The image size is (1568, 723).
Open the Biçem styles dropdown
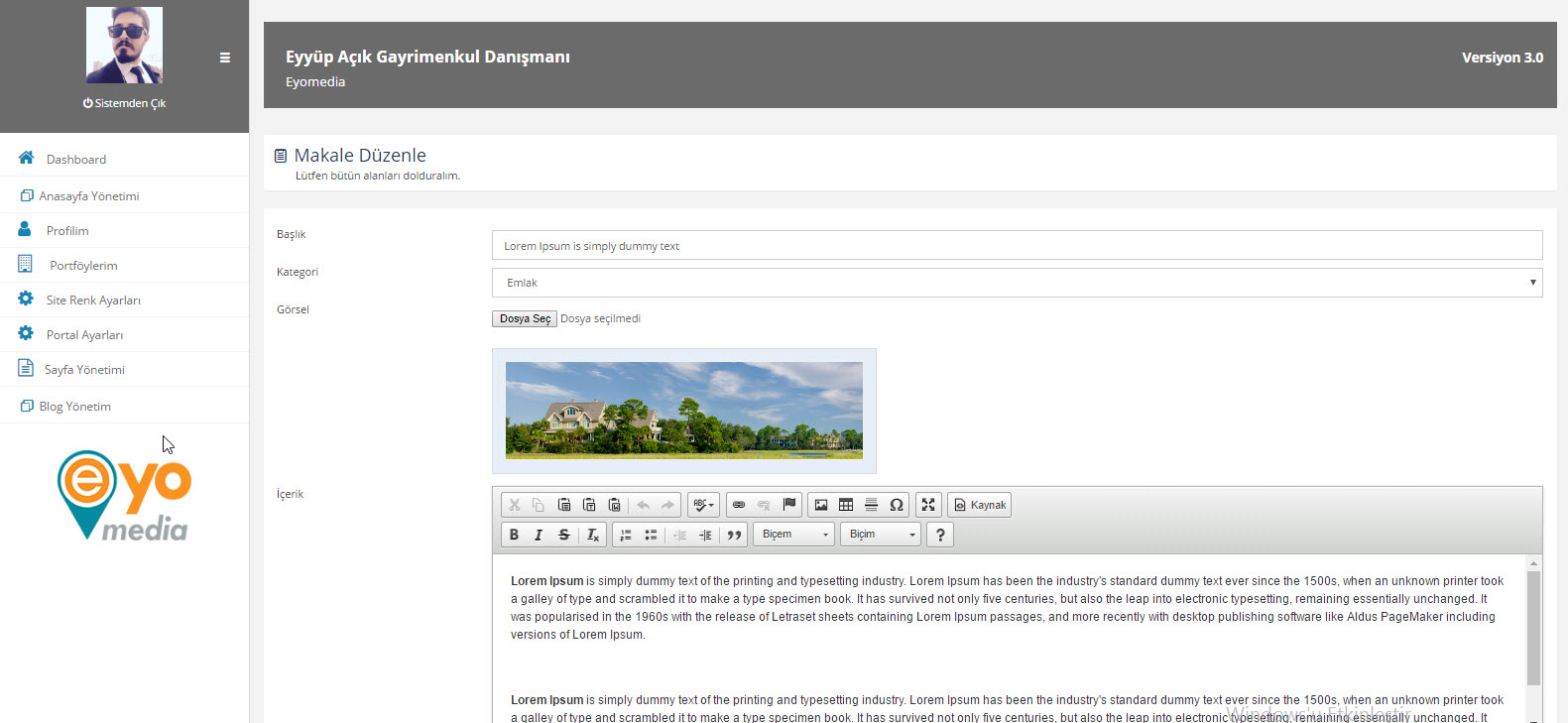tap(794, 535)
